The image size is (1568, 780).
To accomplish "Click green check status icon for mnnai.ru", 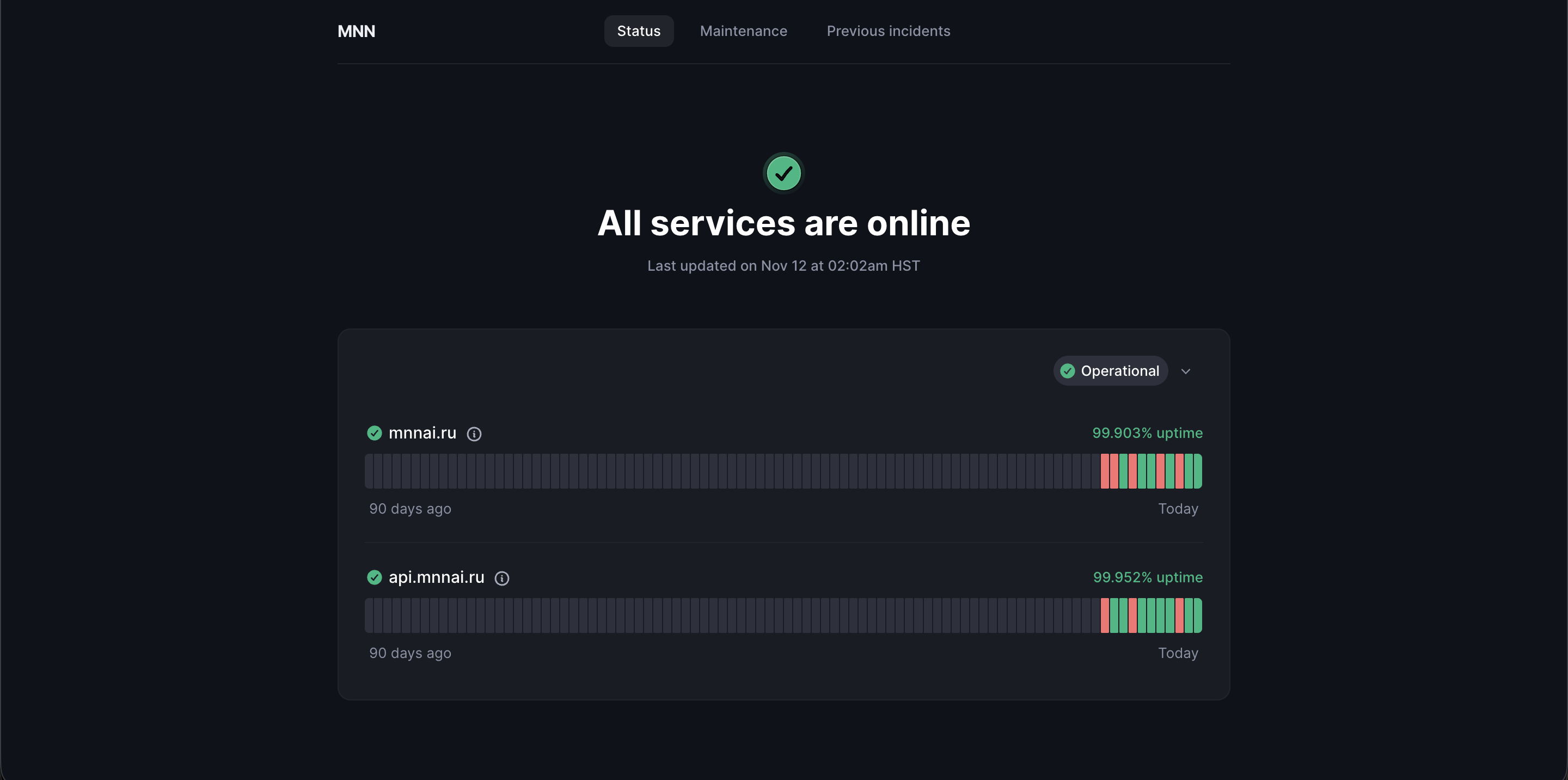I will click(375, 433).
